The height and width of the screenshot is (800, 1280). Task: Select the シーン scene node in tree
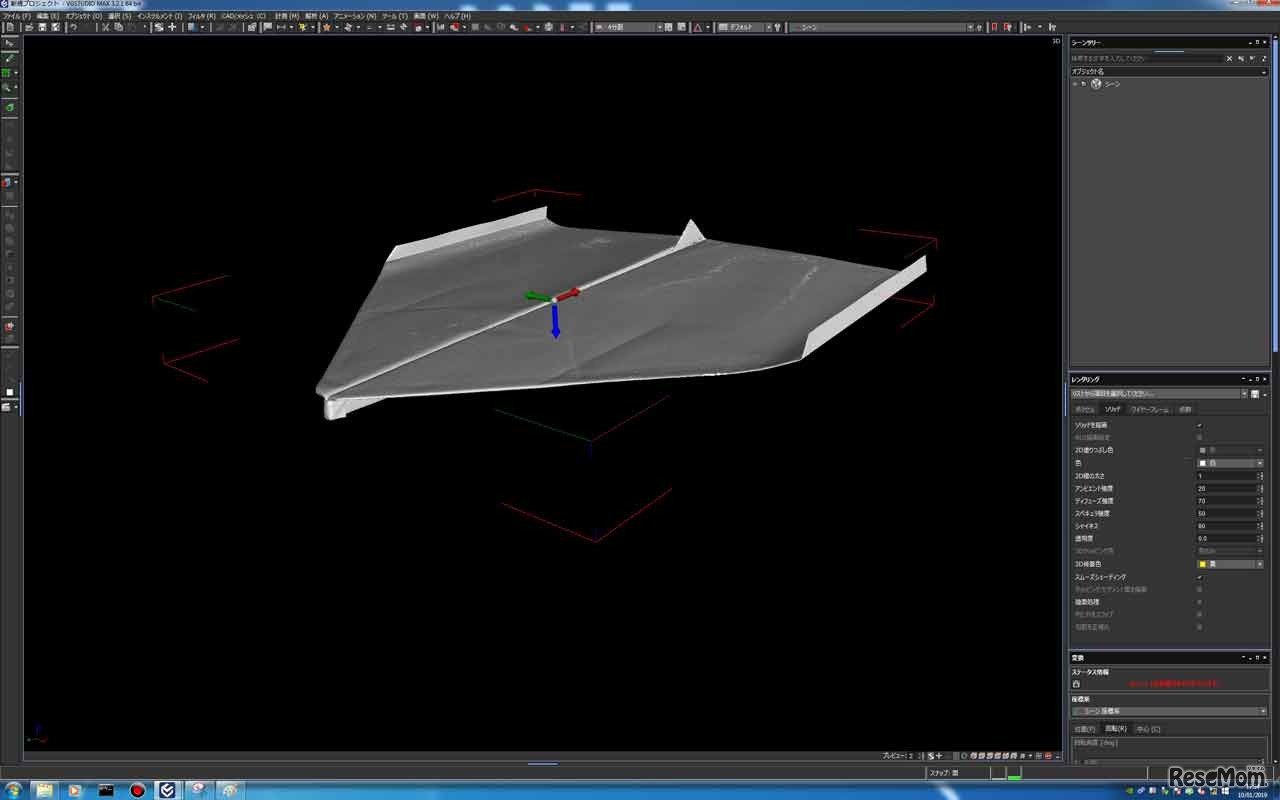pyautogui.click(x=1112, y=84)
